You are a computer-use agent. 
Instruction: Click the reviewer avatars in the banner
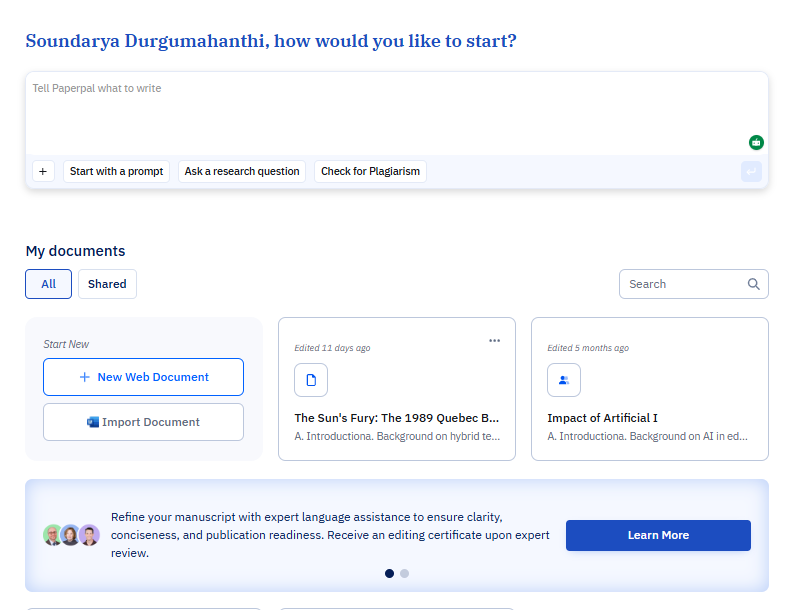pyautogui.click(x=71, y=535)
